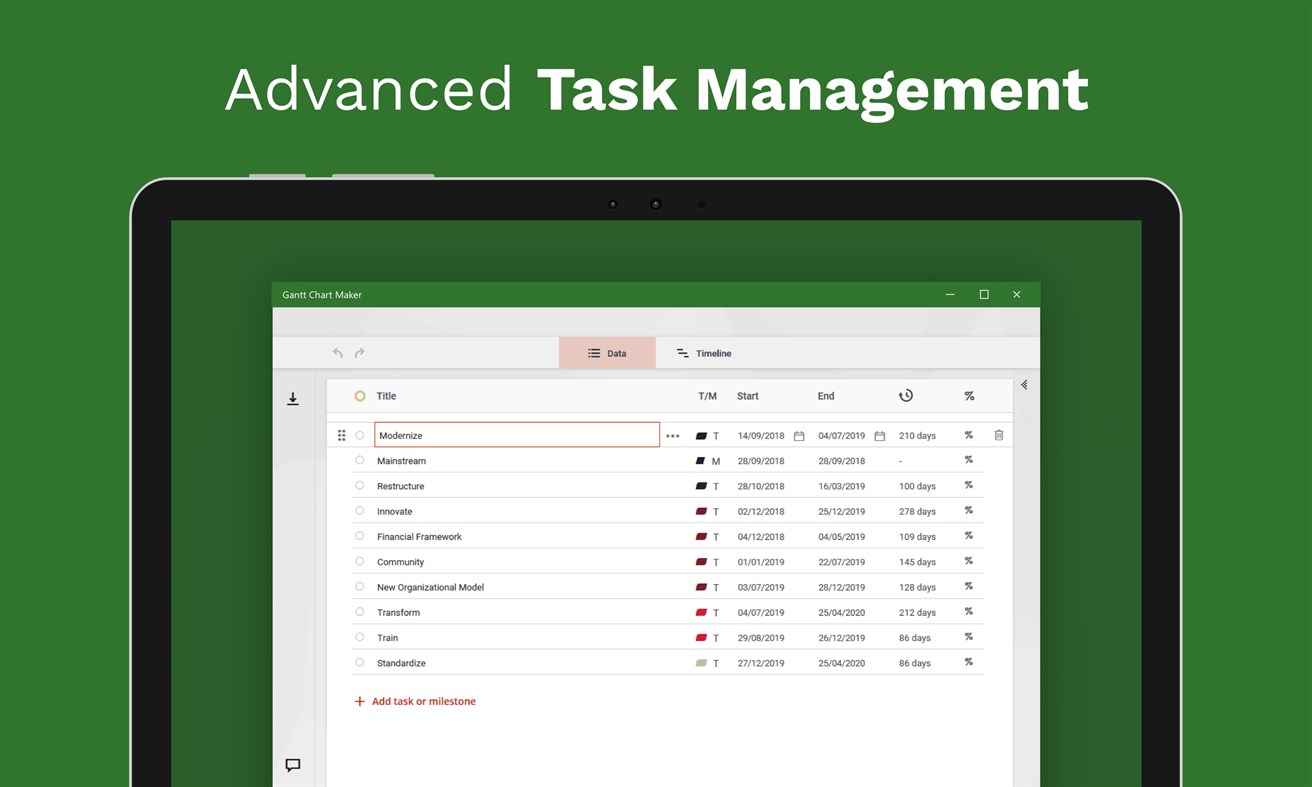Grab the drag handle beside the Modernize row
This screenshot has height=787, width=1312.
(x=341, y=435)
